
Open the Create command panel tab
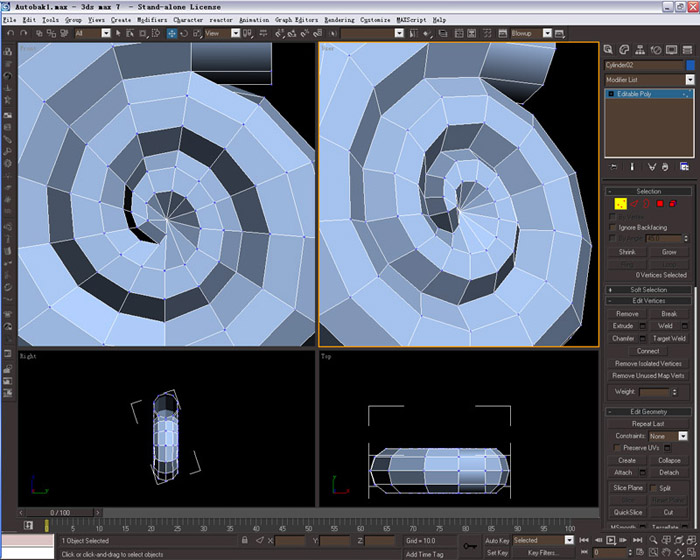(608, 50)
